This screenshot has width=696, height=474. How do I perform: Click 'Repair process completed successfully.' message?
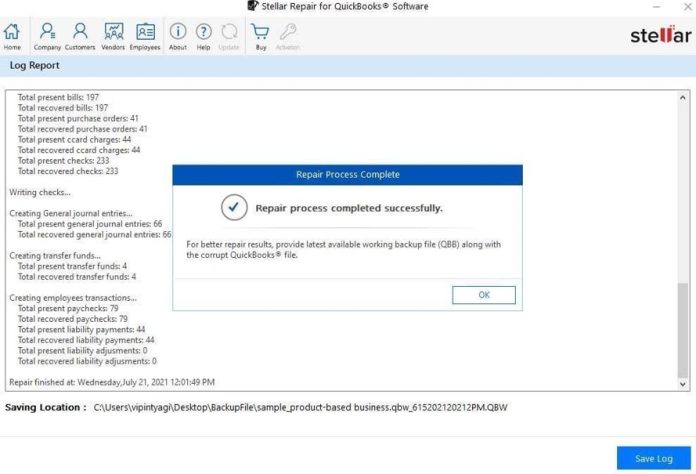[349, 208]
